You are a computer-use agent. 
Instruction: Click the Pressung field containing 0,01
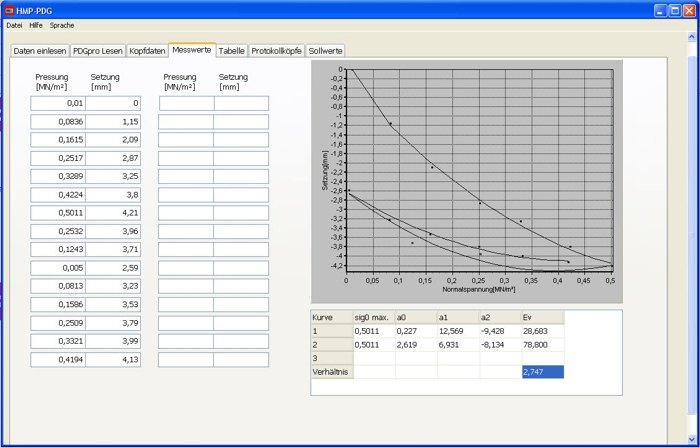pyautogui.click(x=58, y=103)
